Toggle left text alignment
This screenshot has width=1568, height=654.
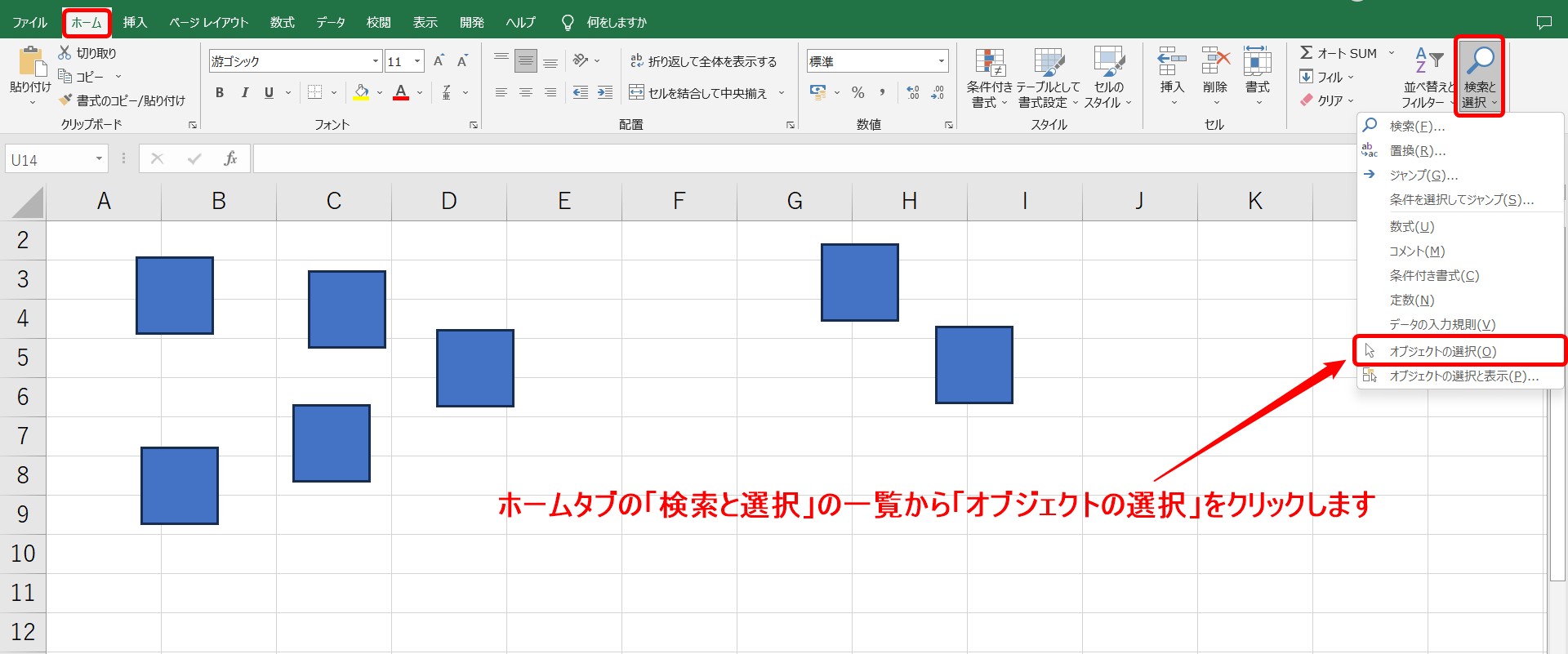501,93
